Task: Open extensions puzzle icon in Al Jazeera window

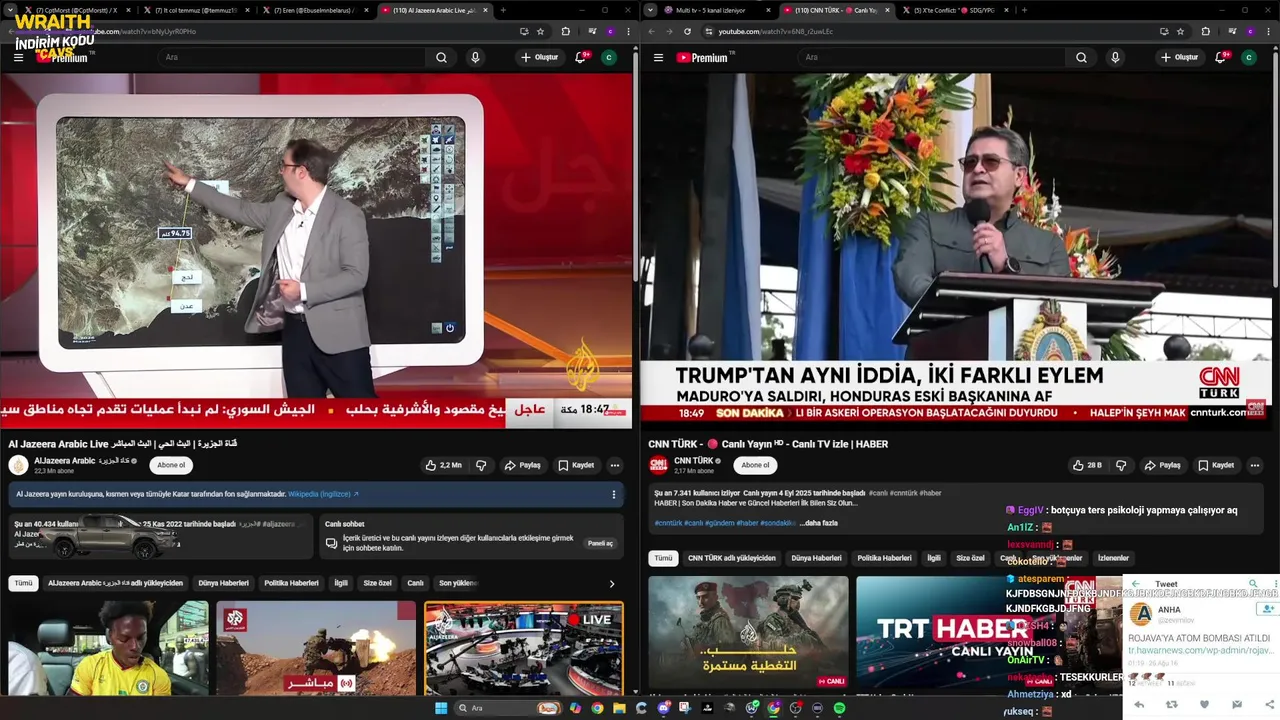Action: tap(565, 31)
